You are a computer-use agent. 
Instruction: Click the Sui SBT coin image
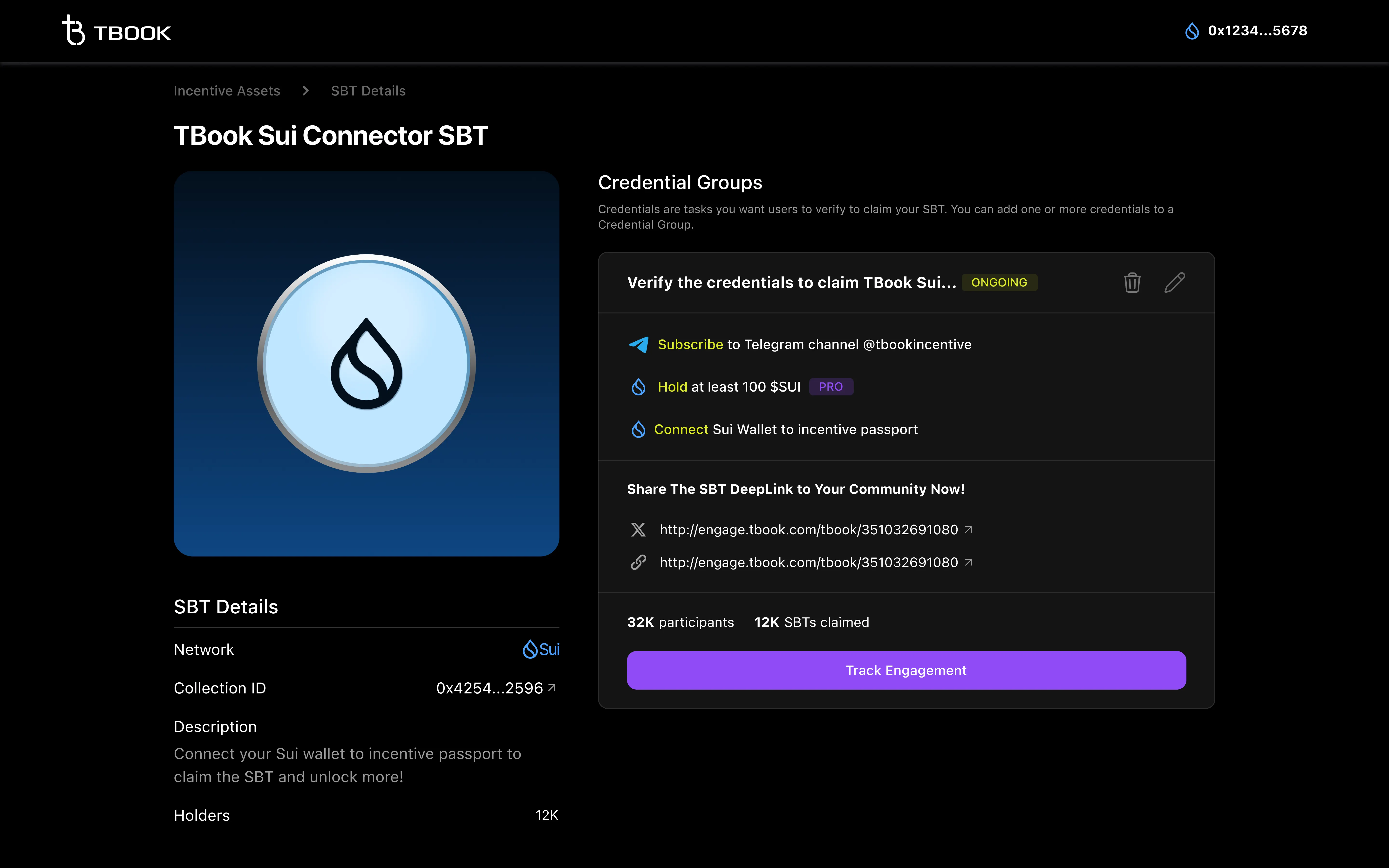coord(366,363)
